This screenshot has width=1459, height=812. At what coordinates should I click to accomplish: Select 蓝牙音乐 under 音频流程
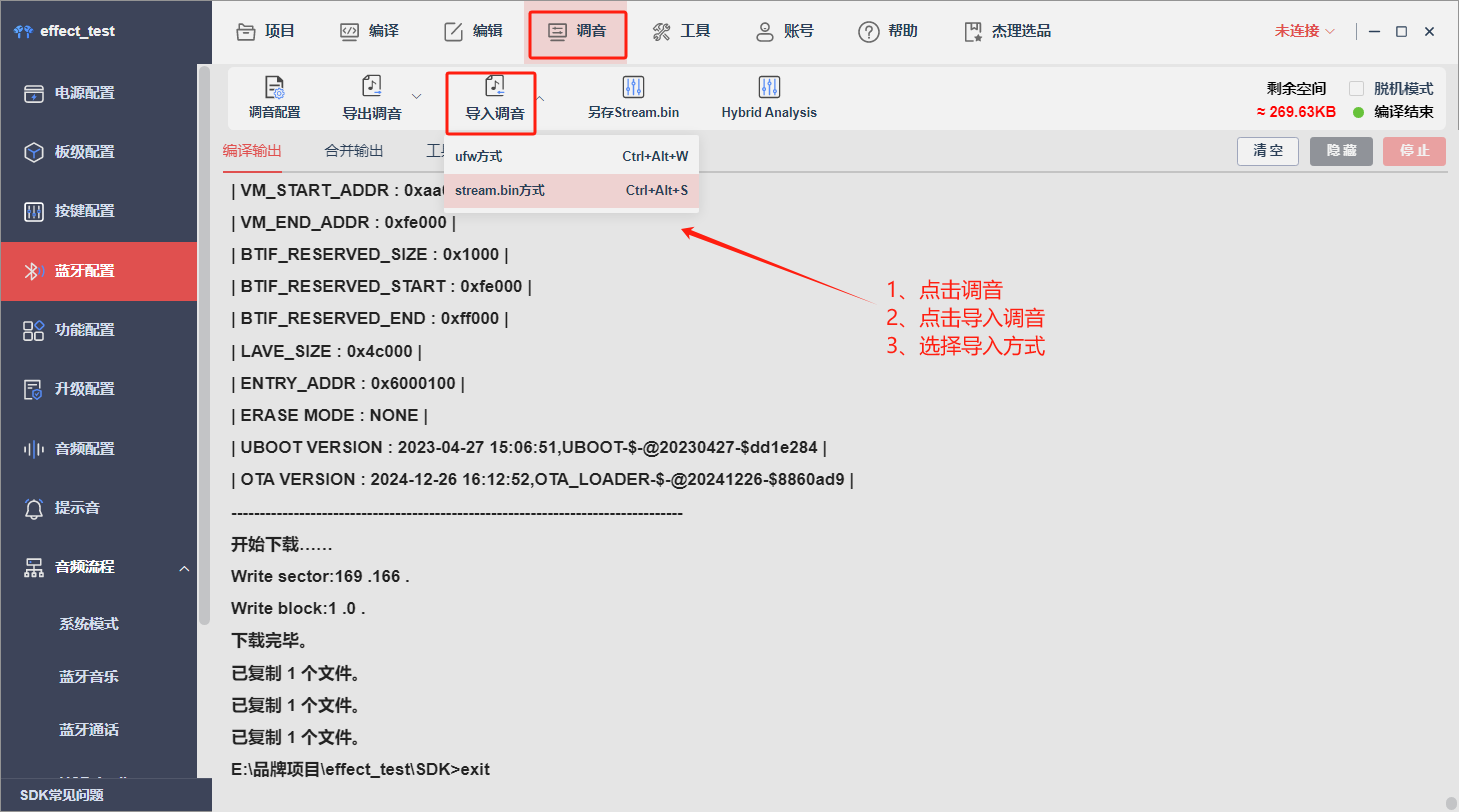(x=89, y=677)
